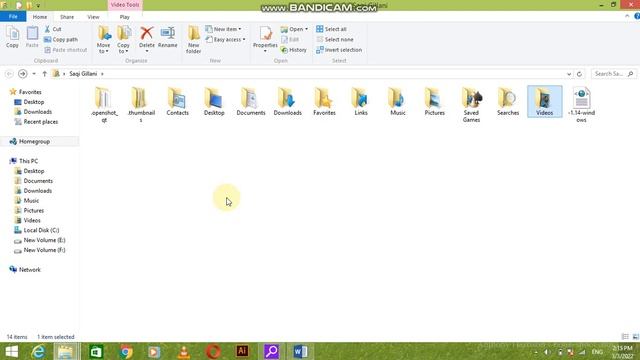Open the New item dropdown
Image resolution: width=640 pixels, height=360 pixels.
coord(223,29)
